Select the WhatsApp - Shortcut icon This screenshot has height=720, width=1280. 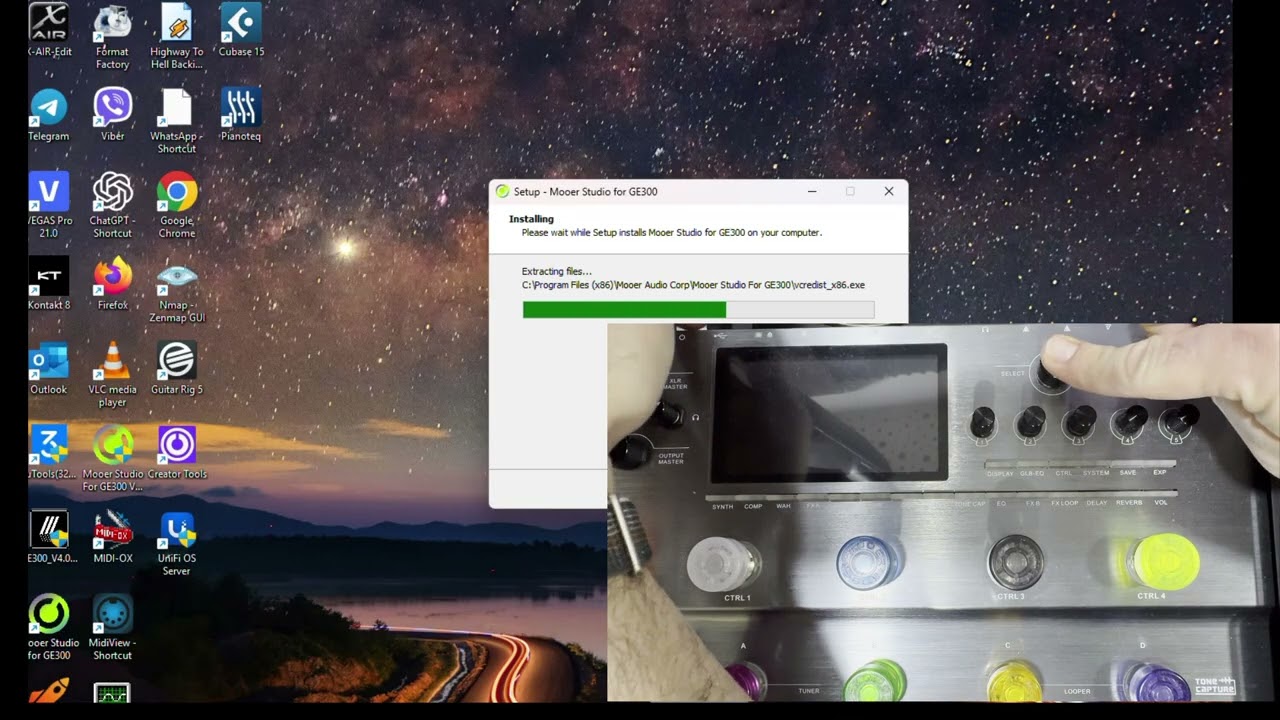point(177,122)
